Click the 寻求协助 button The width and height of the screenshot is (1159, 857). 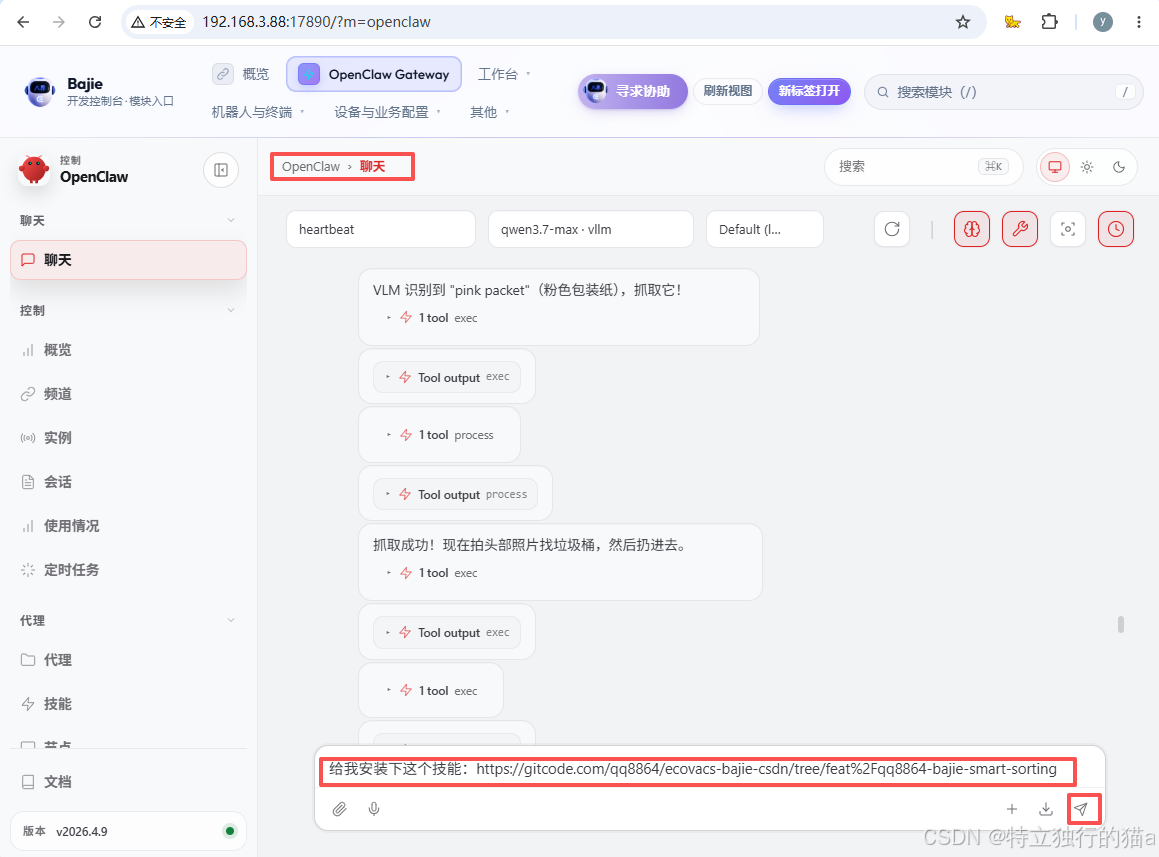click(x=633, y=92)
